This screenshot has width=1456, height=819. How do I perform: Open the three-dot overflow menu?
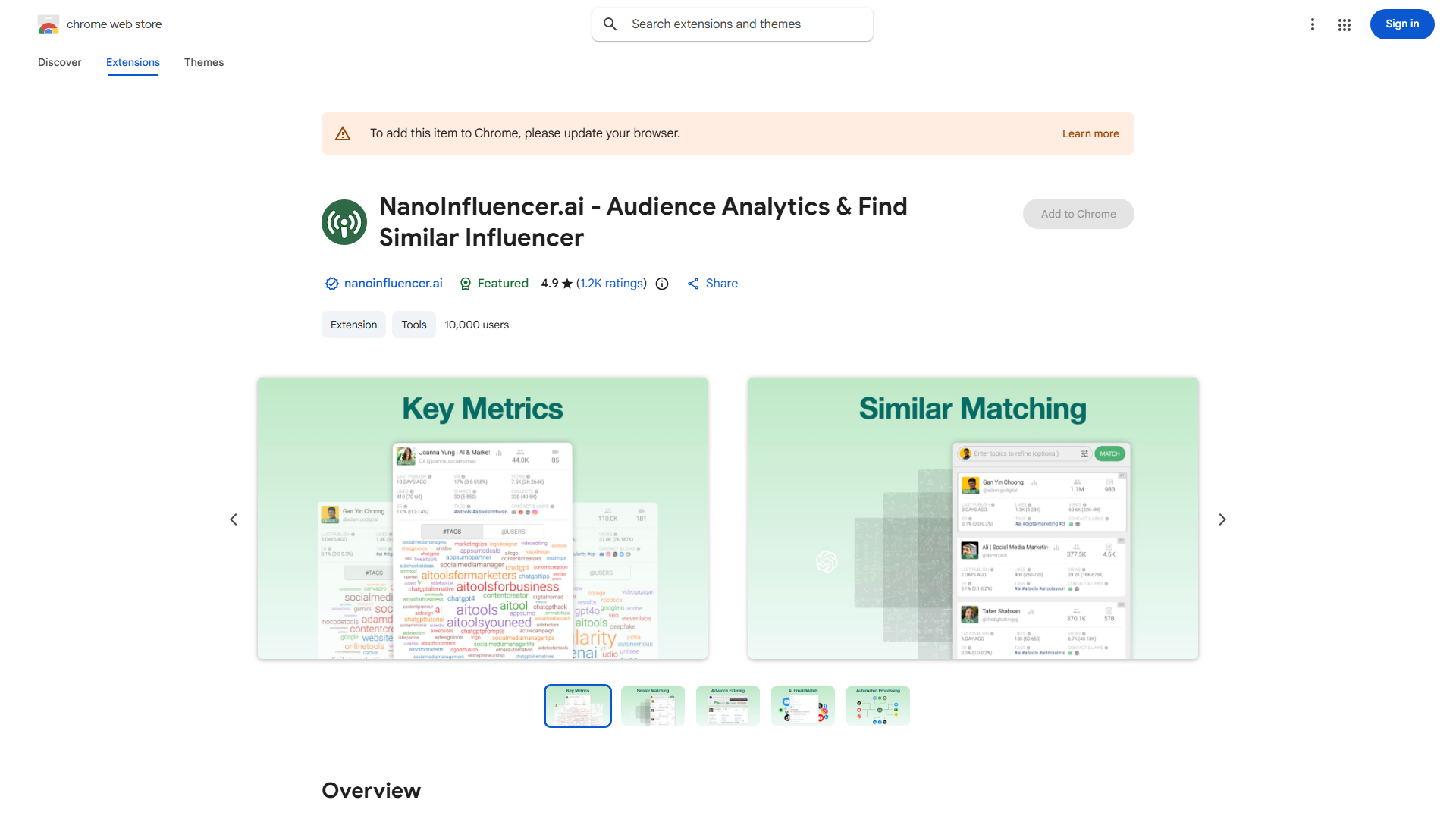[1313, 24]
